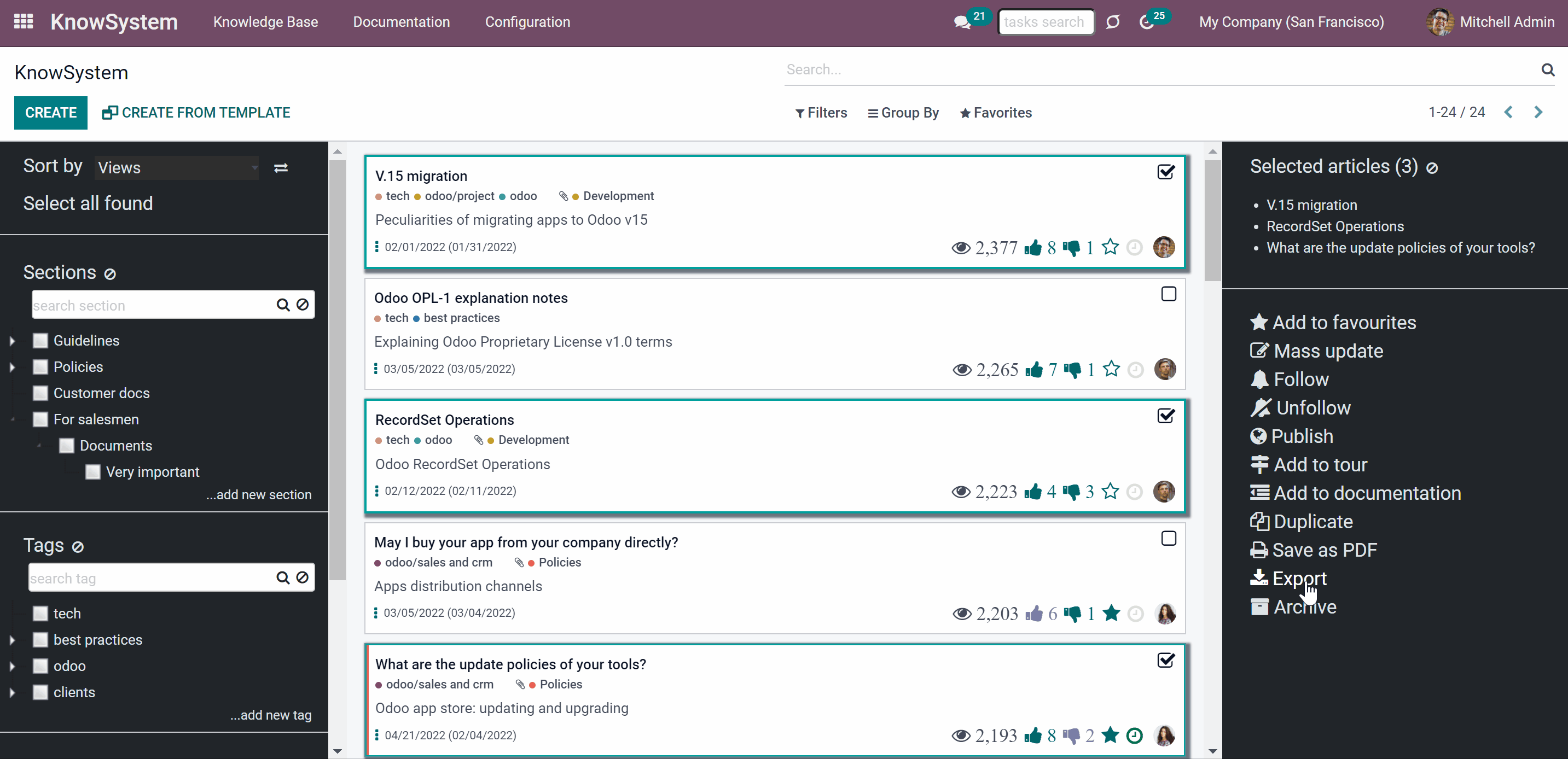Clear selected sections using the Sections reset icon

[110, 275]
